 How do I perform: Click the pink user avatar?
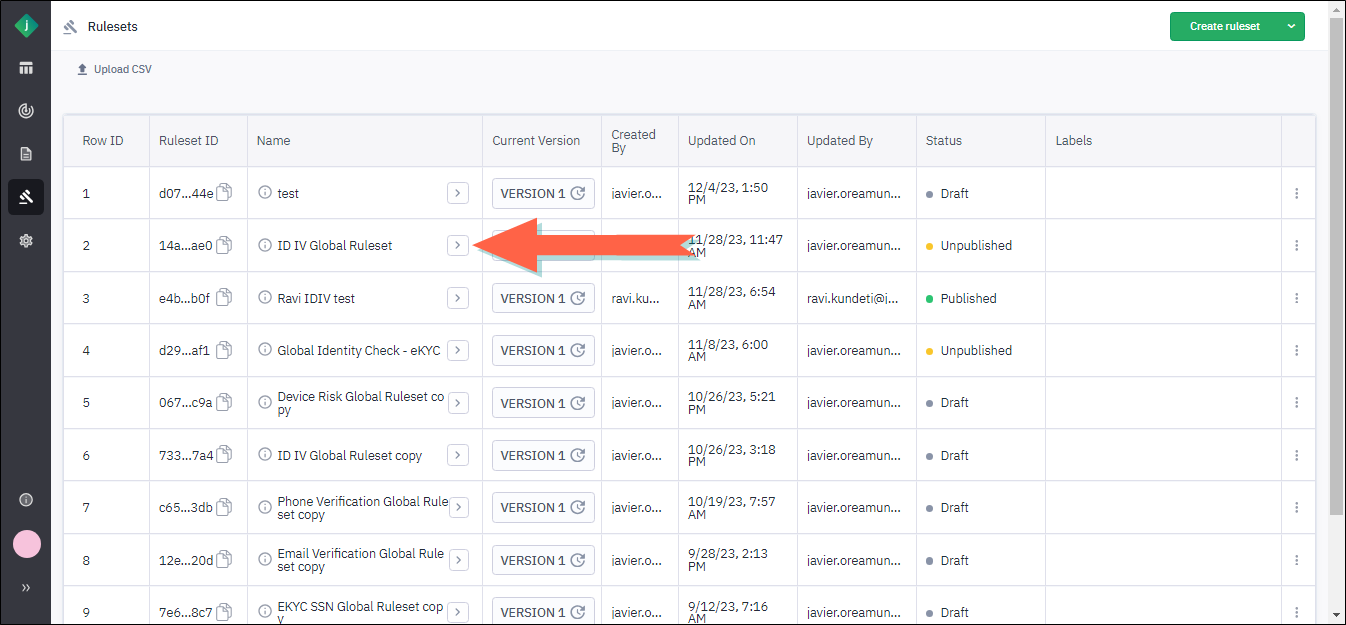26,544
